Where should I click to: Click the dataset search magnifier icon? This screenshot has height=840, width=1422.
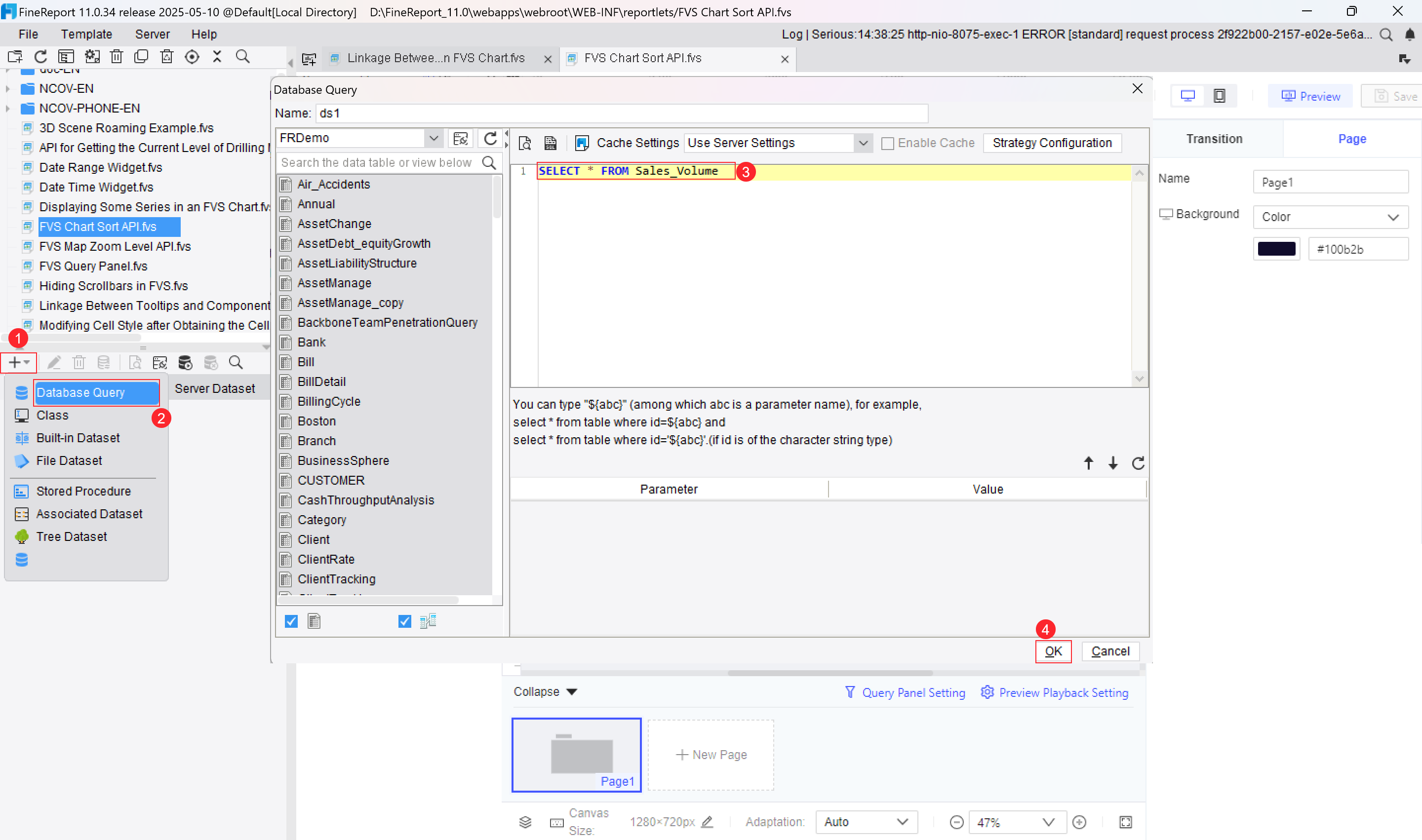pos(236,362)
